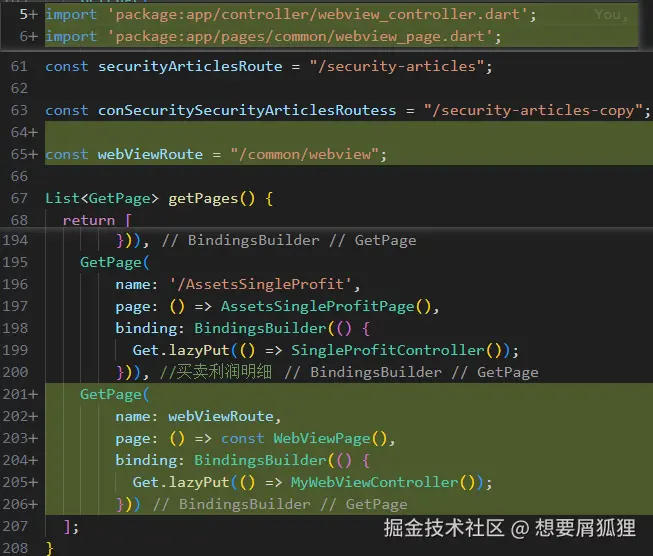Click the '/AssetsSingleProfit' route string
This screenshot has height=556, width=653.
click(261, 284)
